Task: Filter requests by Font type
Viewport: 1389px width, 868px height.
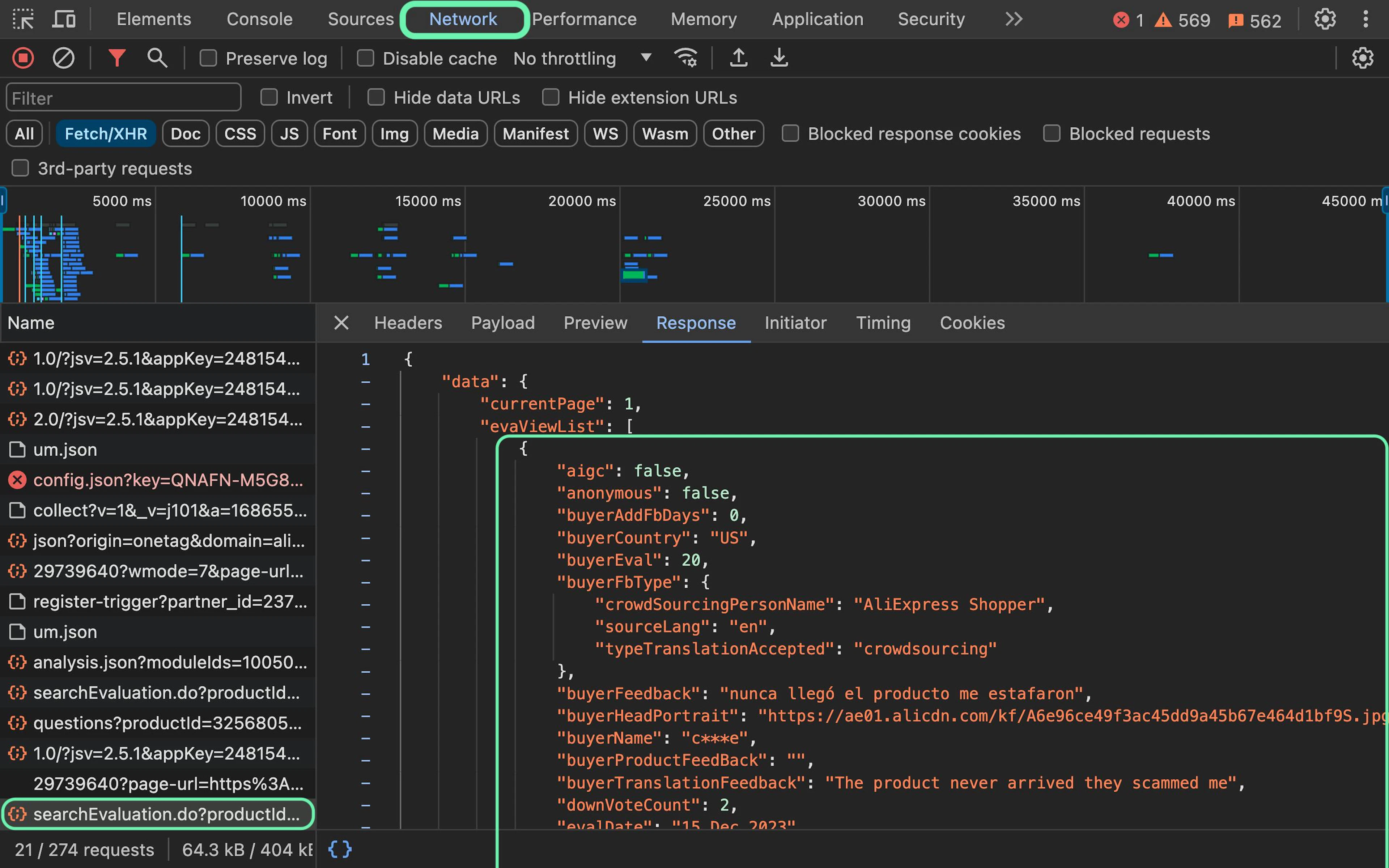Action: point(339,134)
